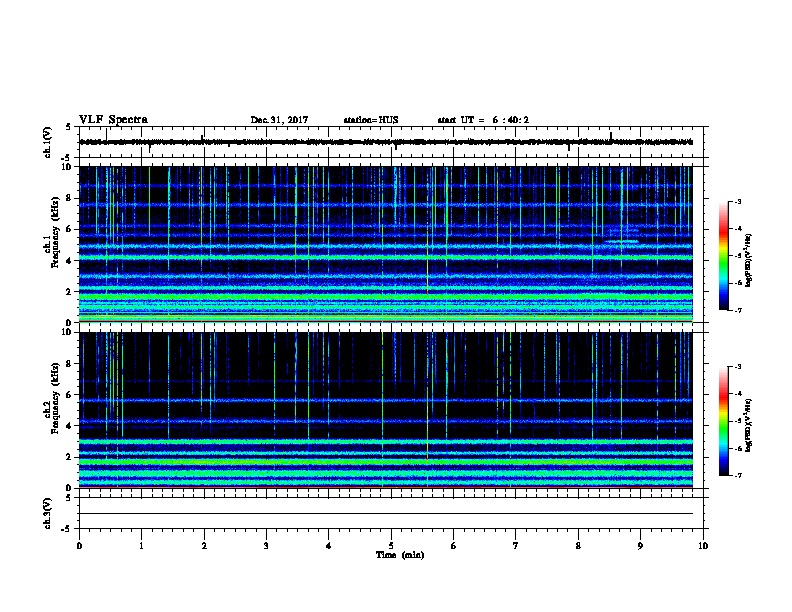The height and width of the screenshot is (612, 792).
Task: Click the ch.1 colorbar units label
Action: (x=748, y=260)
